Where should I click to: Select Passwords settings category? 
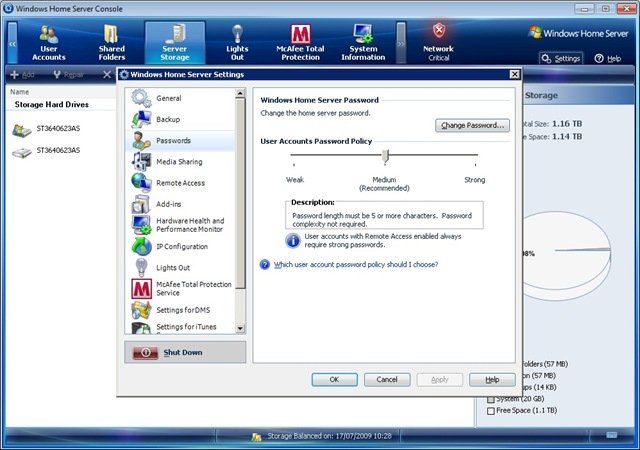(x=180, y=140)
